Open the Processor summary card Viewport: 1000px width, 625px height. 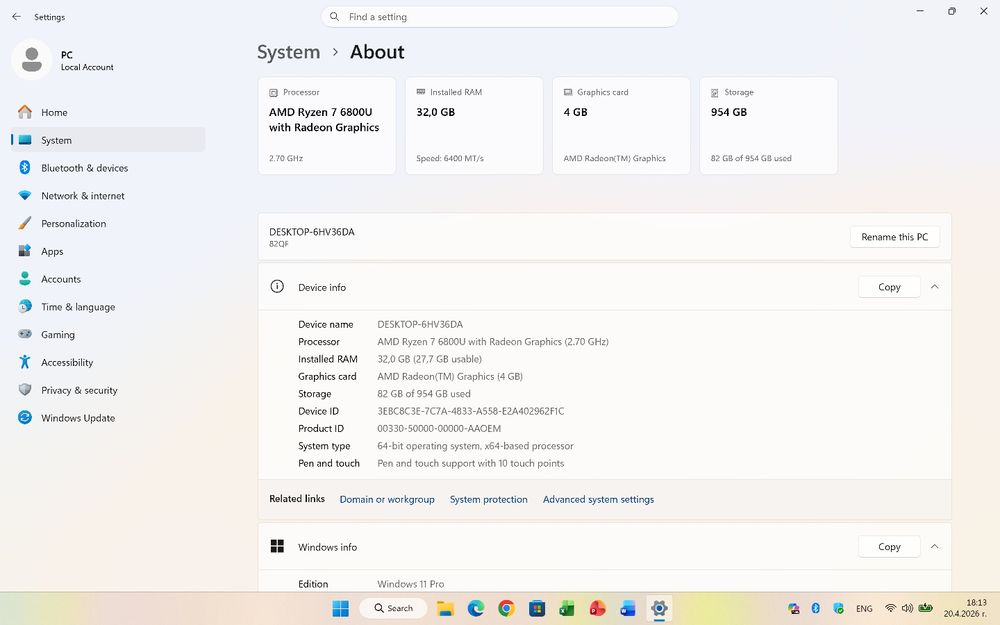pos(327,126)
